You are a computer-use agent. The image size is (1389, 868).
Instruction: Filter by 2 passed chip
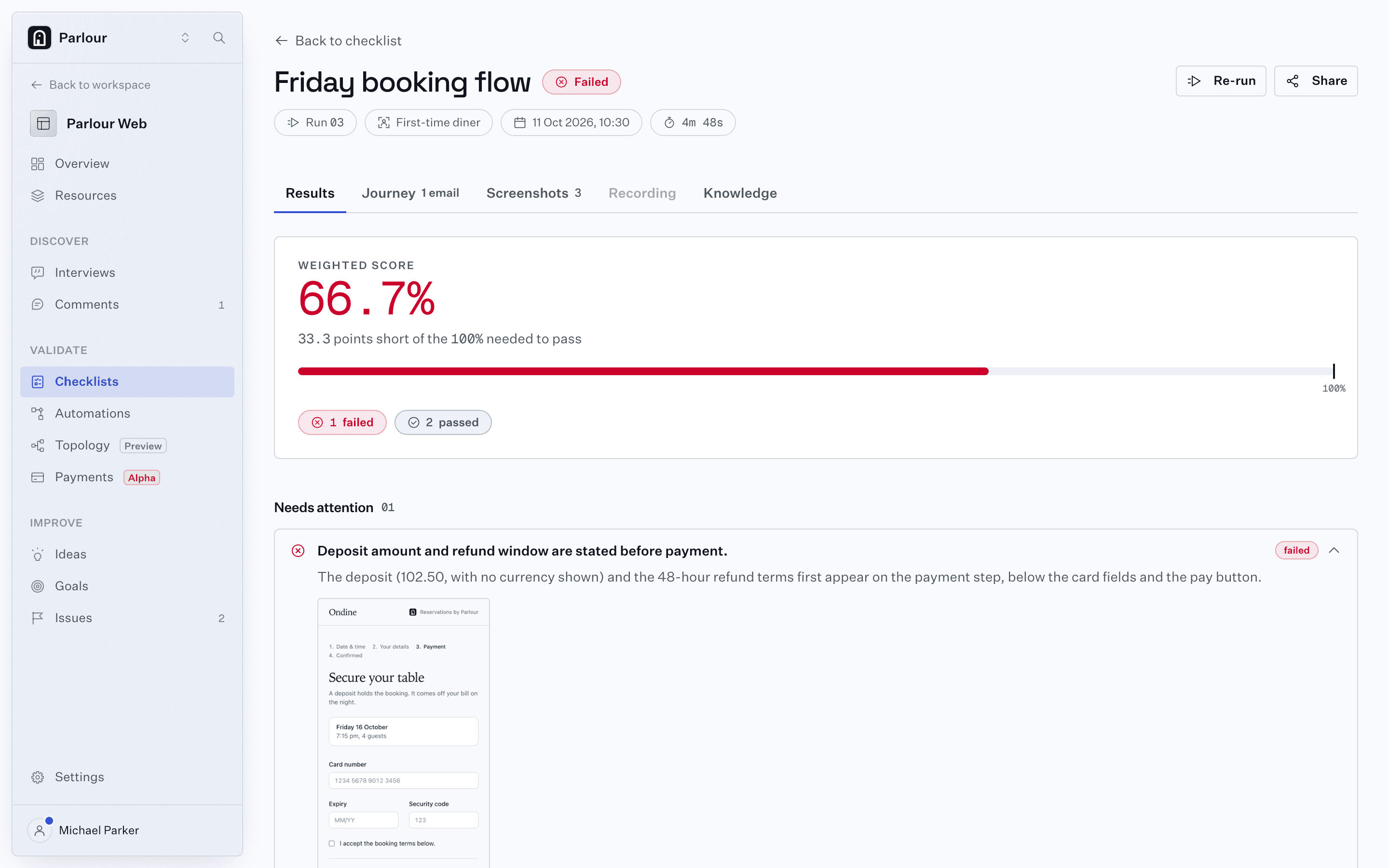pos(443,422)
